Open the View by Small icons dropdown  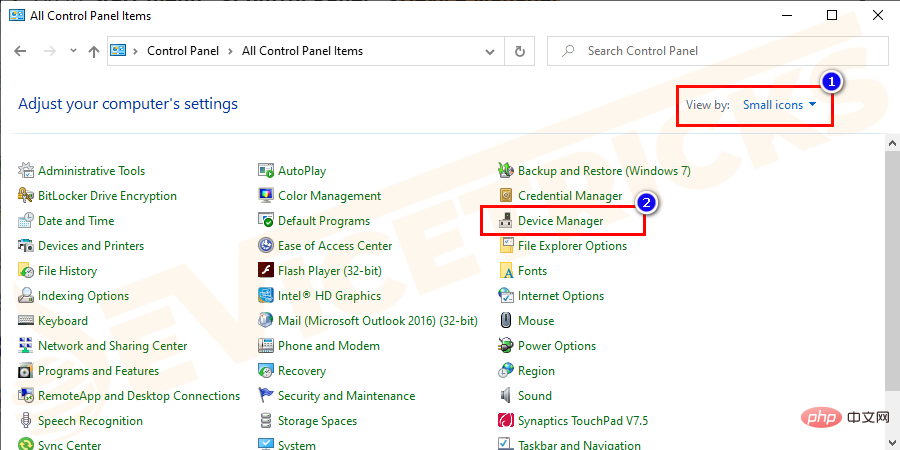pyautogui.click(x=779, y=105)
